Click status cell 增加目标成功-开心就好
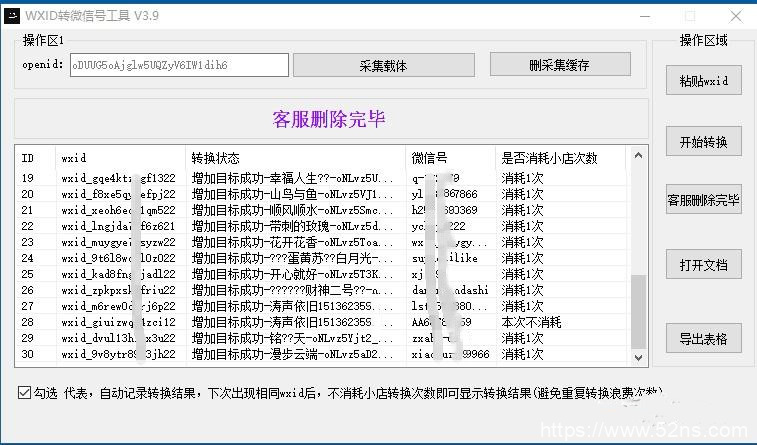Image resolution: width=757 pixels, height=445 pixels. (x=293, y=274)
